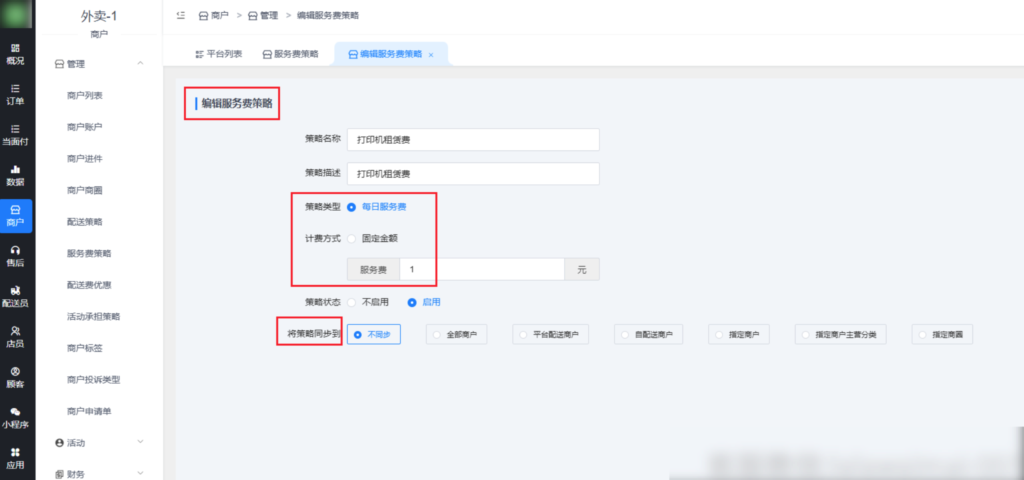Viewport: 1024px width, 480px height.
Task: Select the 固定金额 radio button
Action: point(351,238)
